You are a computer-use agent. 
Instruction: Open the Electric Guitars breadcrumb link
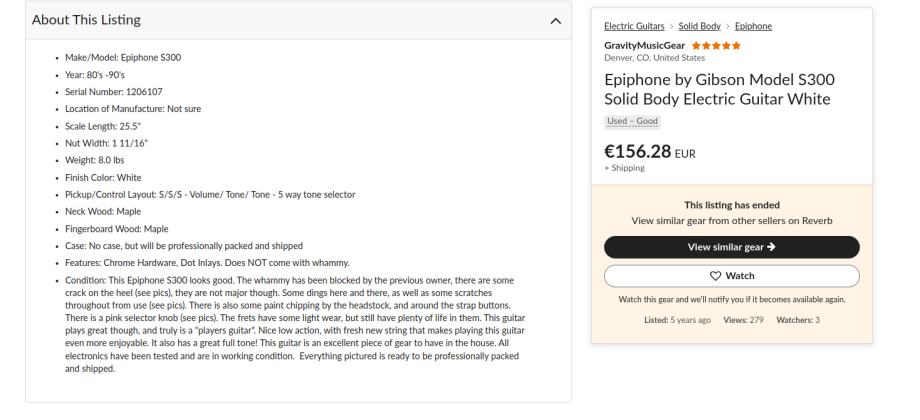pyautogui.click(x=636, y=25)
